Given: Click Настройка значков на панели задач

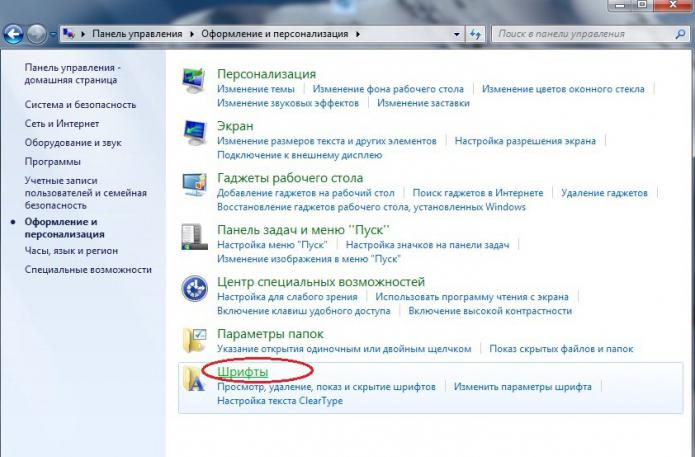Looking at the screenshot, I should [x=428, y=245].
